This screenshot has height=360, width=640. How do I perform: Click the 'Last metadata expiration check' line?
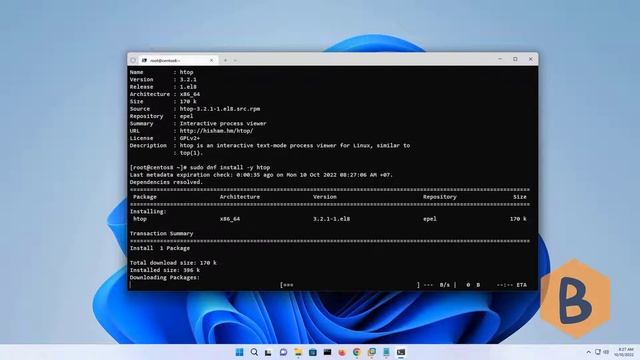click(x=261, y=175)
